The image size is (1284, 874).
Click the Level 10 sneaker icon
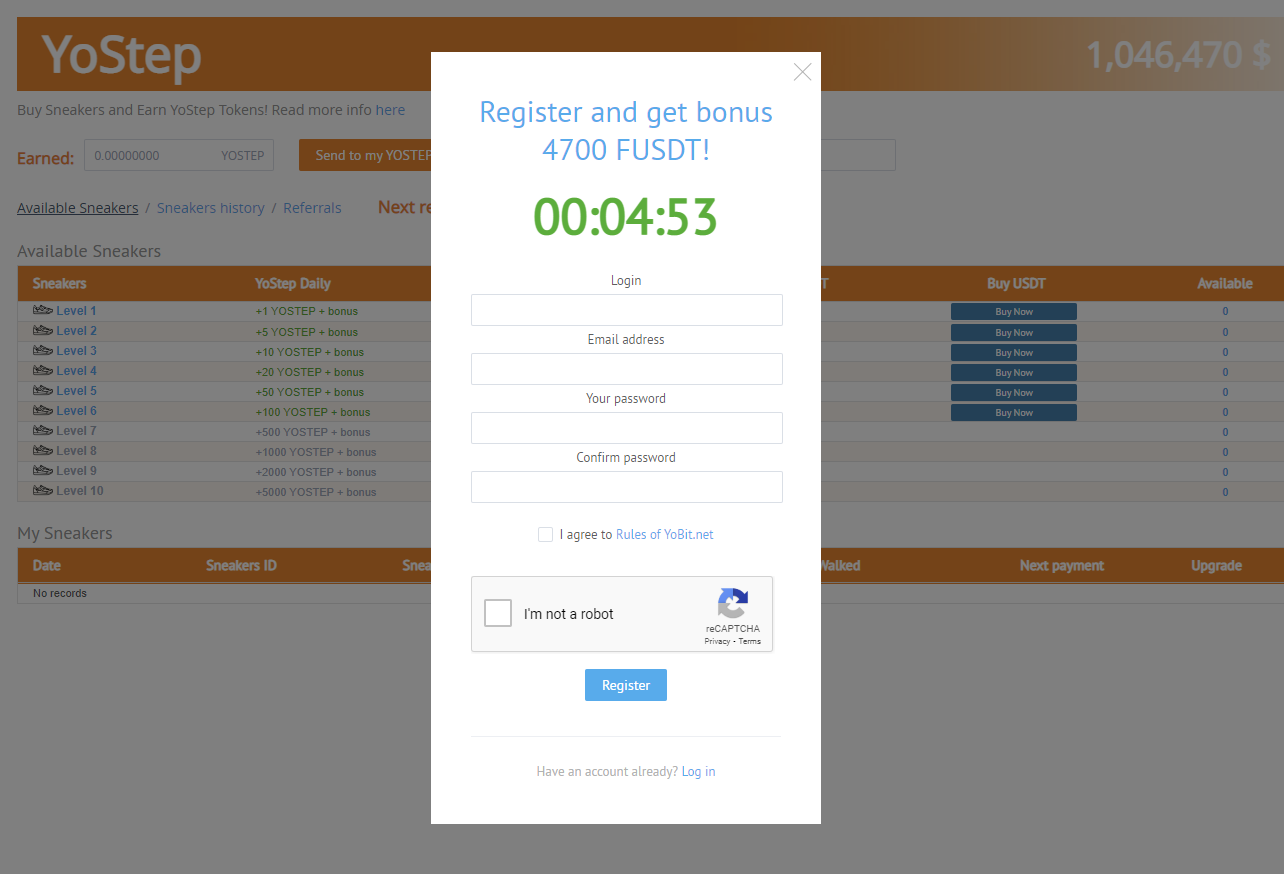43,490
